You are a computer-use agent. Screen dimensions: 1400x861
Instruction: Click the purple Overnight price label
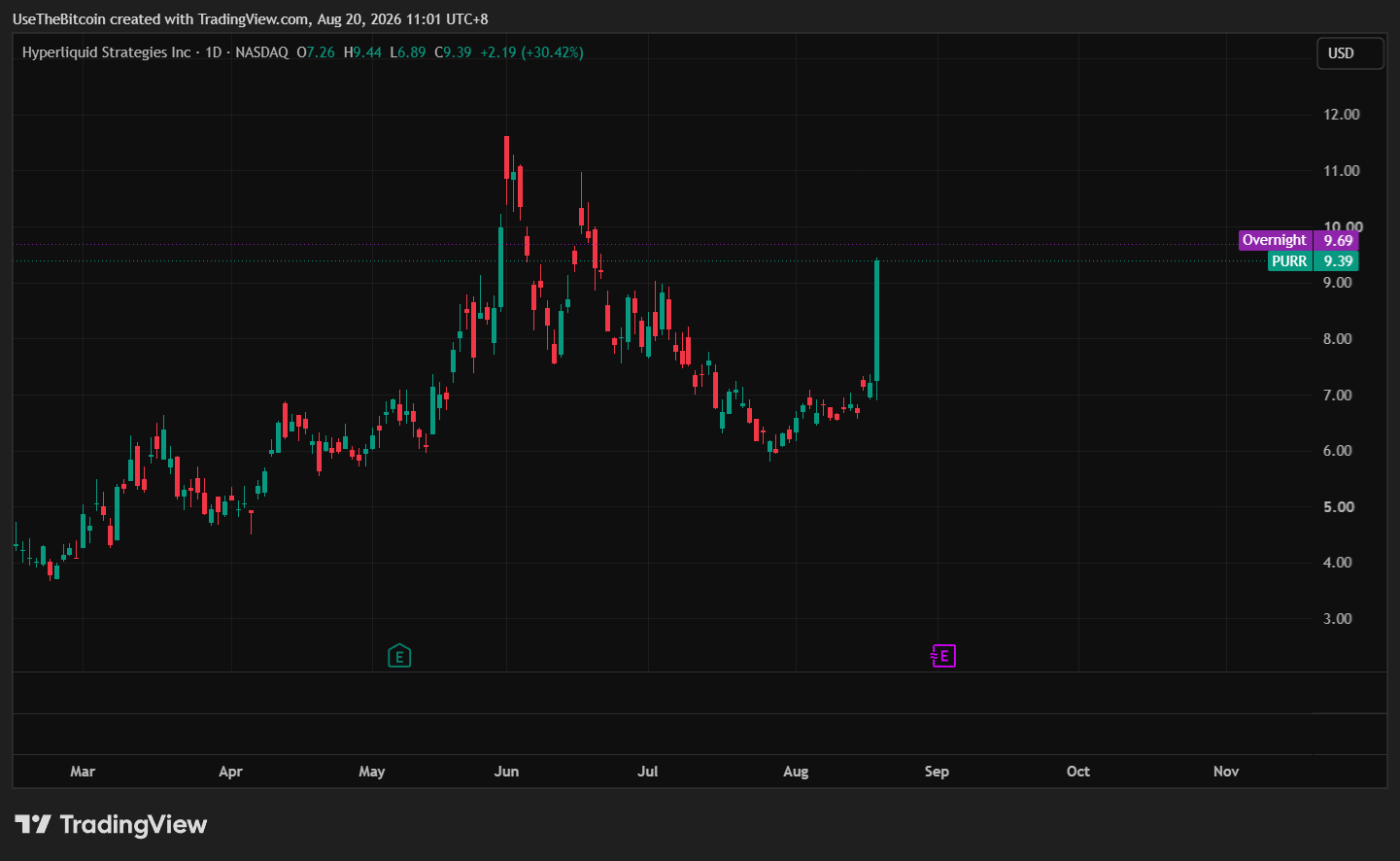(1299, 240)
